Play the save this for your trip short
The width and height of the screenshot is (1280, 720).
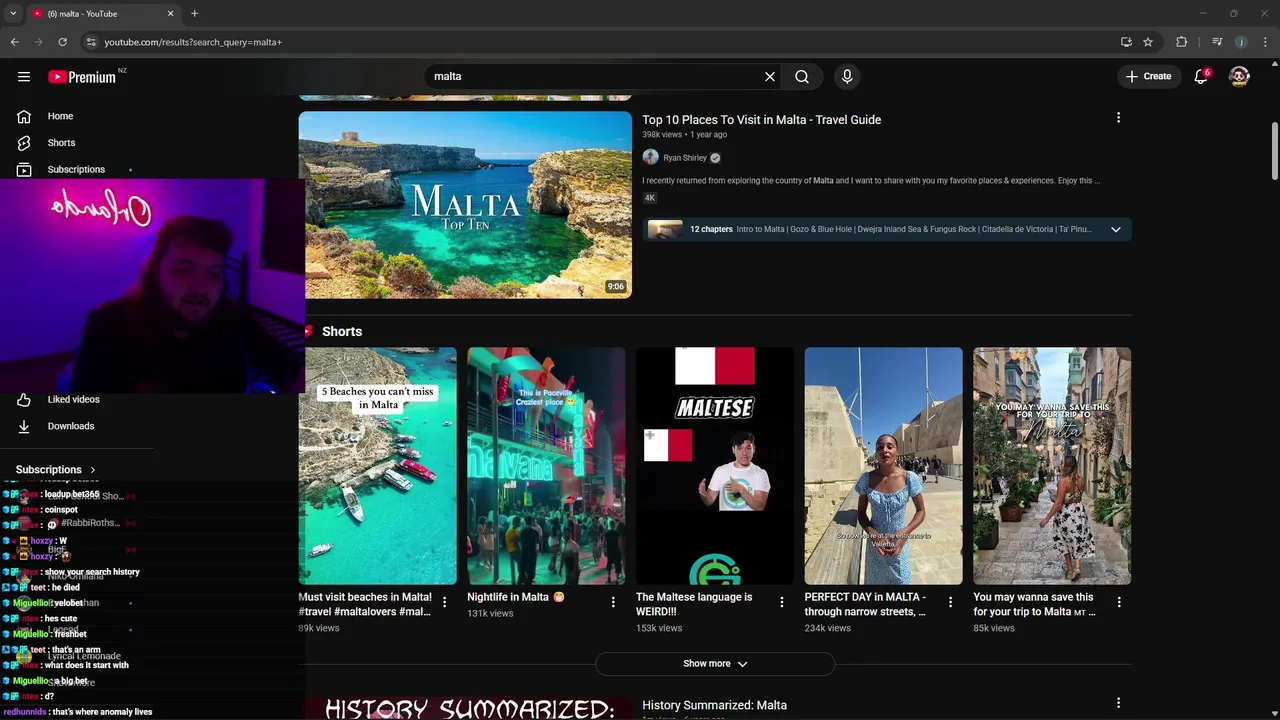(1052, 466)
